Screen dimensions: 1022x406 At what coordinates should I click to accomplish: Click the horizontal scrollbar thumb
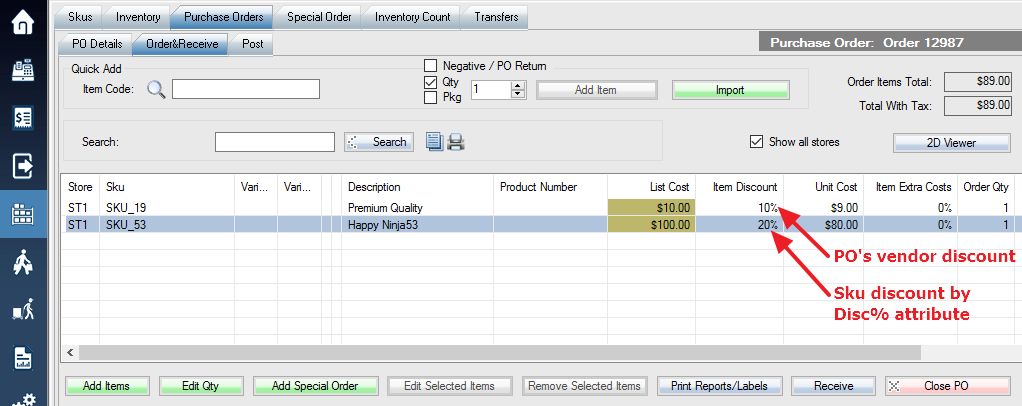500,353
